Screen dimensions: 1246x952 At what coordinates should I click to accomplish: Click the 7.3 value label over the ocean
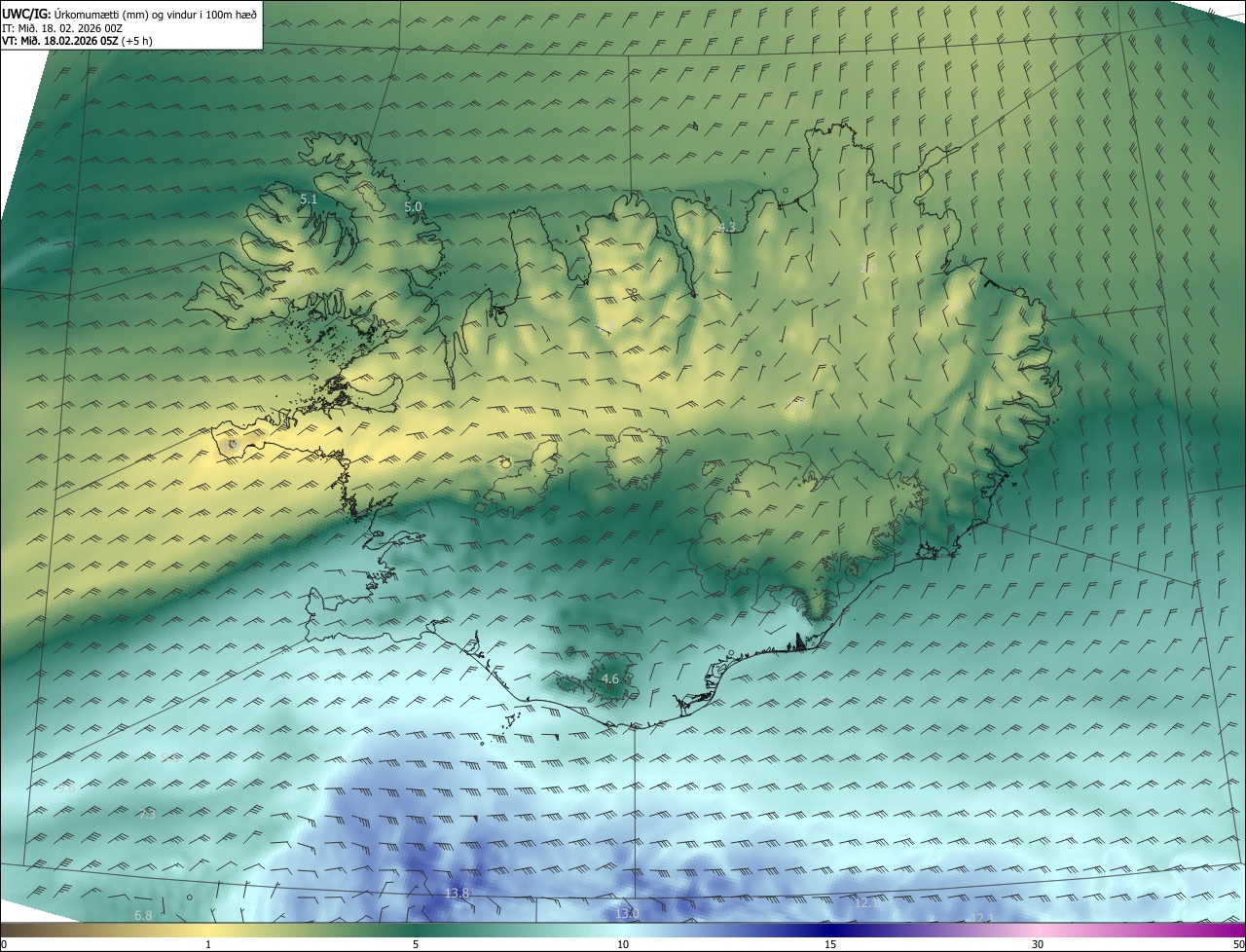tap(146, 814)
